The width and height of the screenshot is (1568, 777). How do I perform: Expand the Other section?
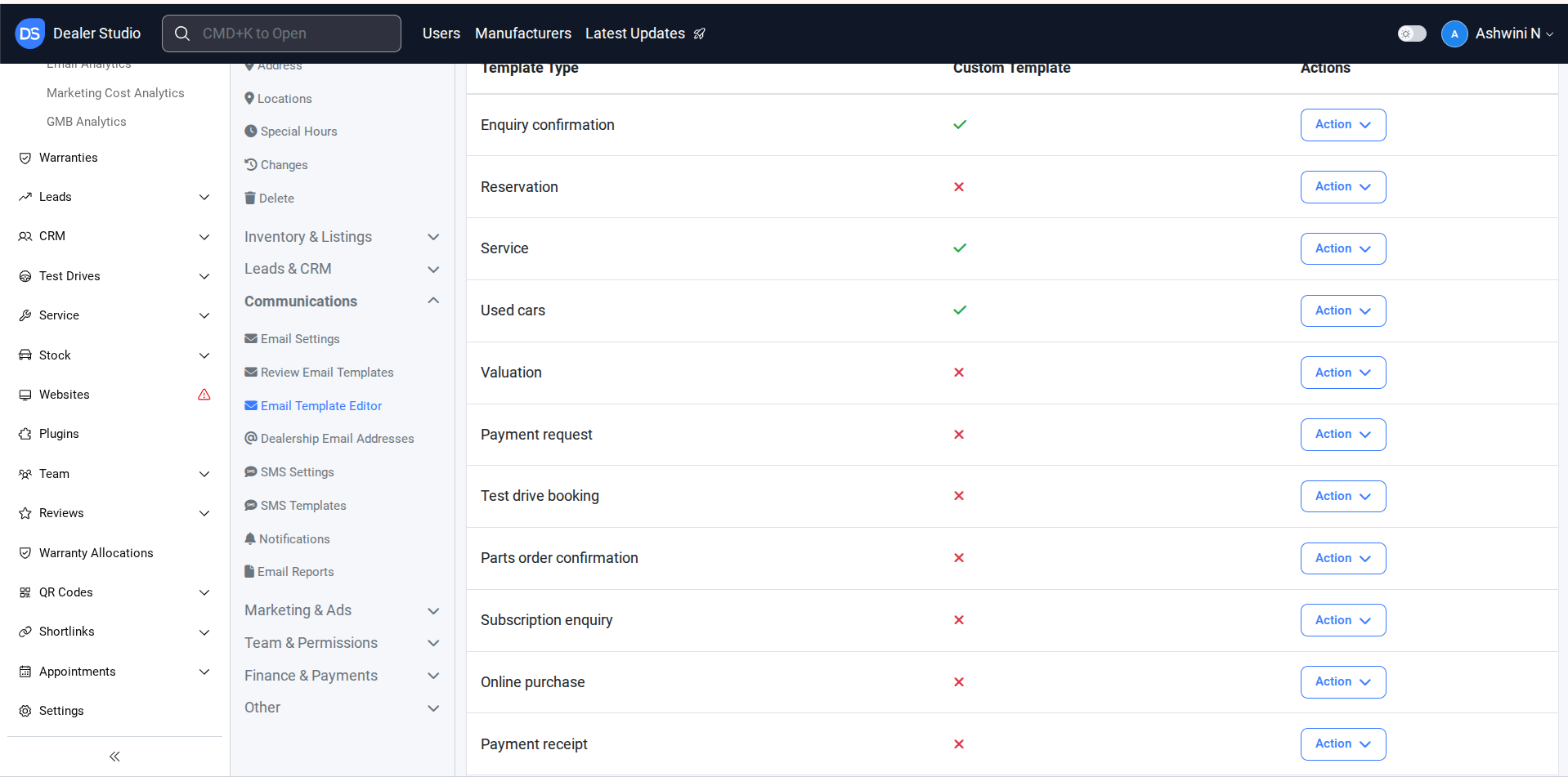tap(342, 708)
